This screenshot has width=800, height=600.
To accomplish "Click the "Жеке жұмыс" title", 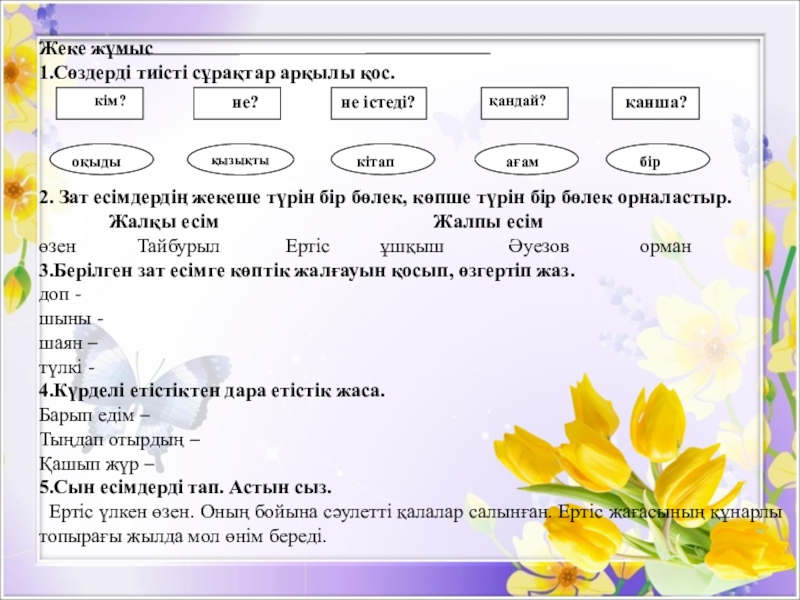I will (96, 49).
